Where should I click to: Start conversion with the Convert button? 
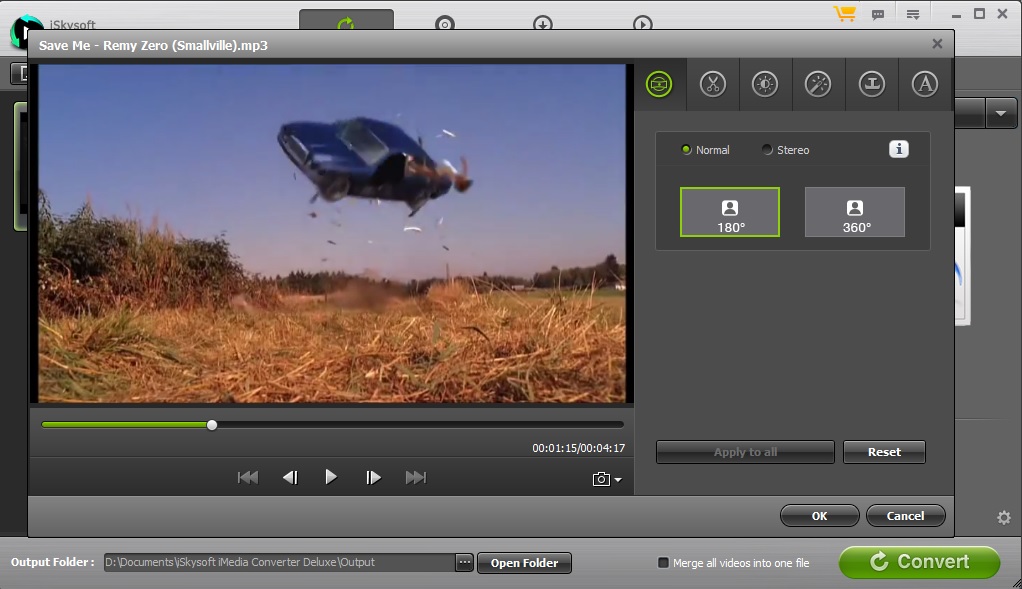919,562
